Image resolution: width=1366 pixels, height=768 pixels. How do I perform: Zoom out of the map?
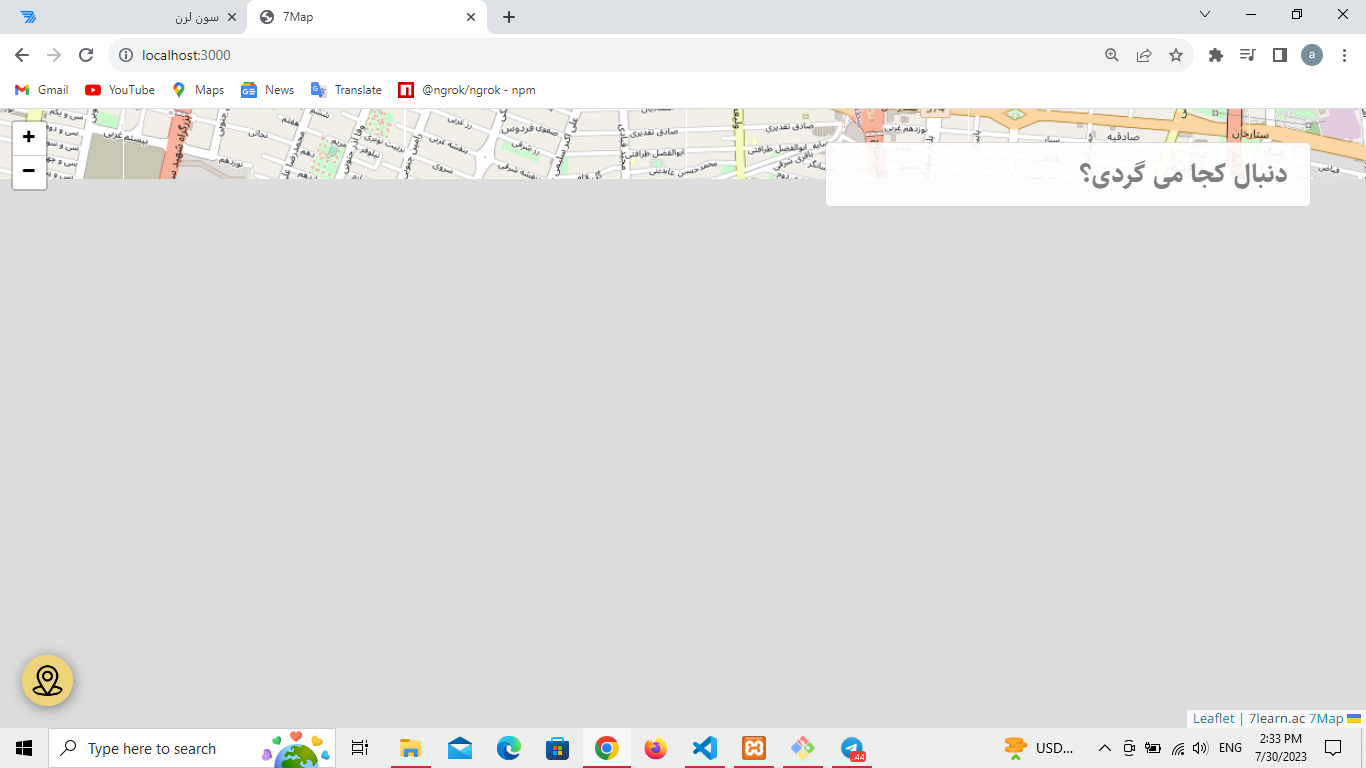tap(29, 171)
